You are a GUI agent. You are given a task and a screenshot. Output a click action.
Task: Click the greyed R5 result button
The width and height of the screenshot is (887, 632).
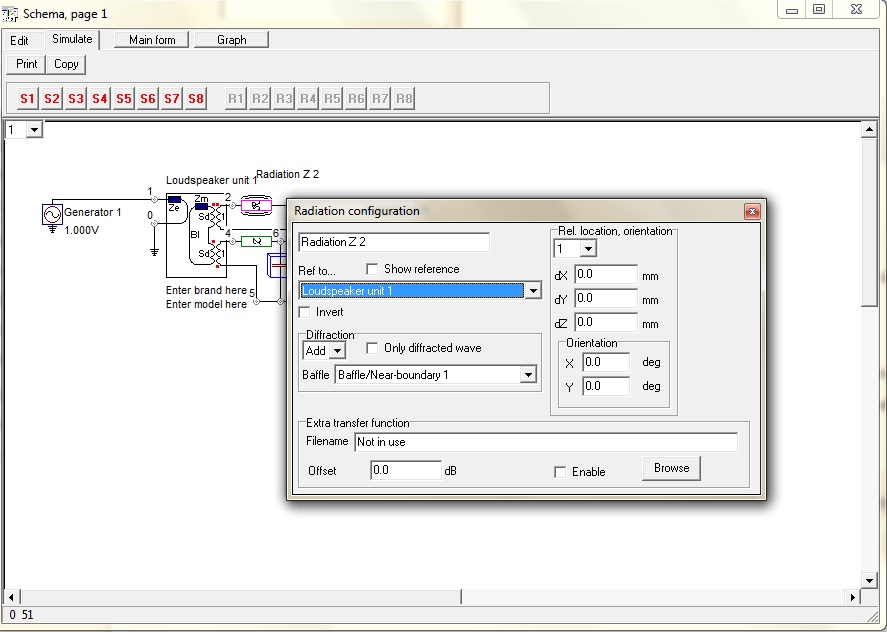tap(332, 98)
